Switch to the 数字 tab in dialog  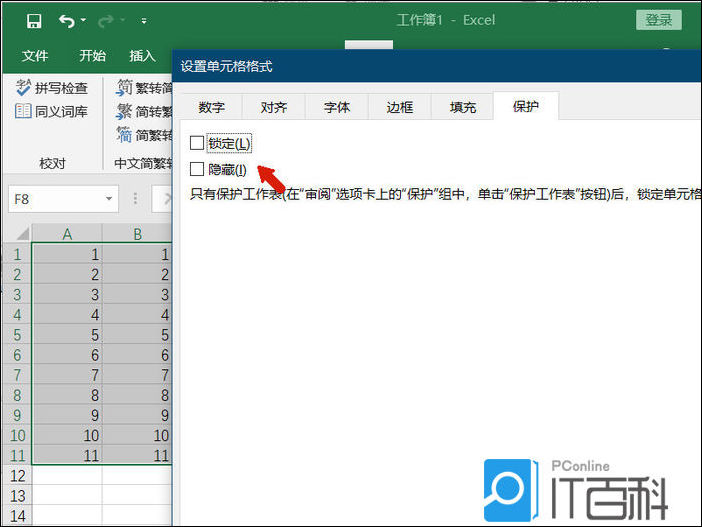click(x=211, y=107)
